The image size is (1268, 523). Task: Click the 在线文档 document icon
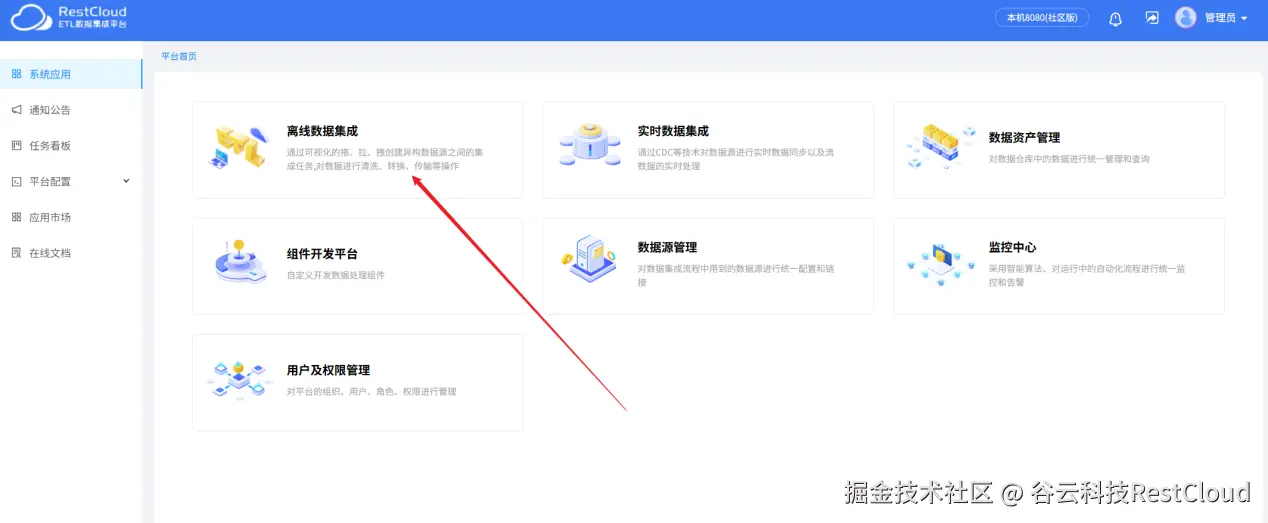(x=16, y=253)
